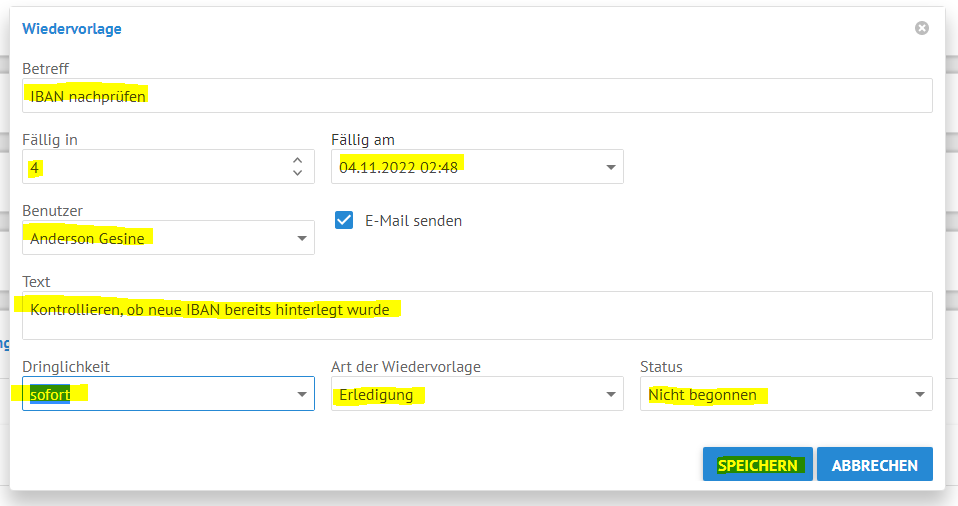The image size is (958, 506).
Task: Decrease the Fällig in value with down arrow
Action: [x=298, y=173]
